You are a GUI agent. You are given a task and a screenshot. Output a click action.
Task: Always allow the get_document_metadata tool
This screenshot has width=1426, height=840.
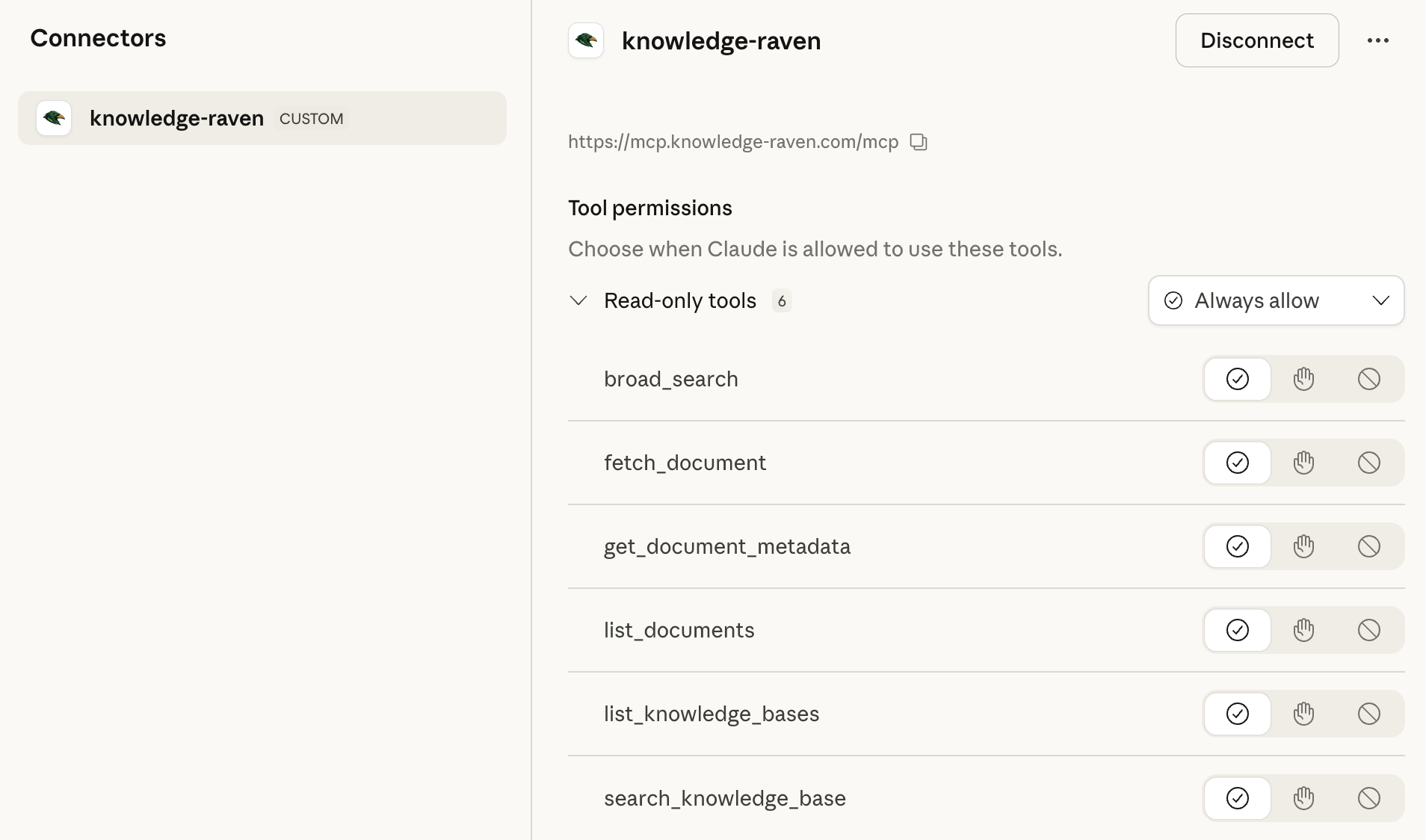tap(1238, 546)
